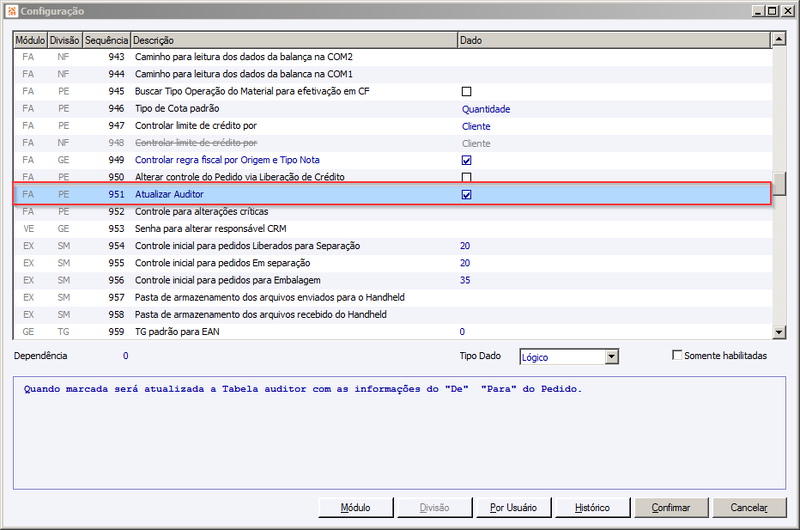
Task: Click the TG division cell in row 959
Action: tap(63, 332)
